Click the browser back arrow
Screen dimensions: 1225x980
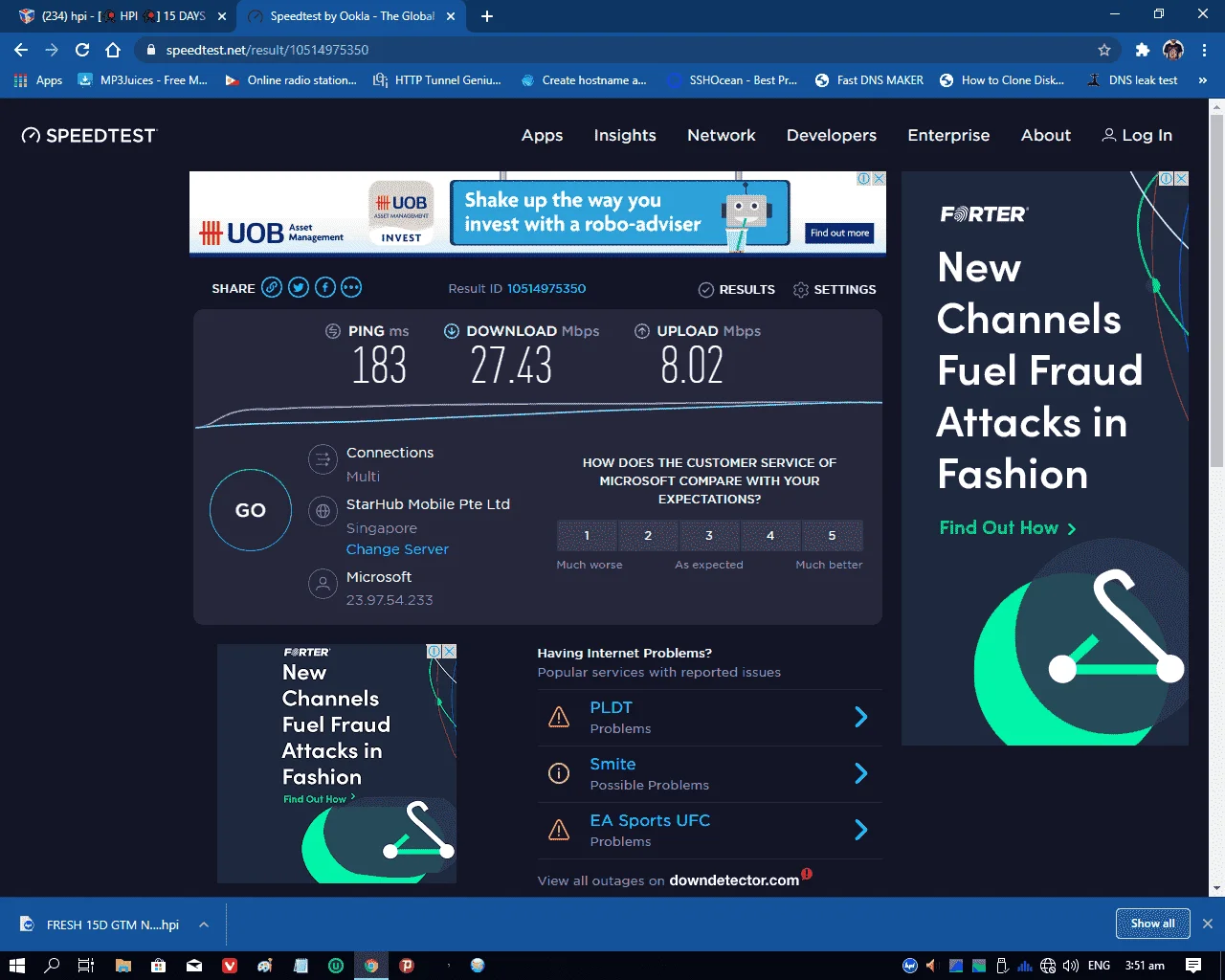[x=21, y=50]
